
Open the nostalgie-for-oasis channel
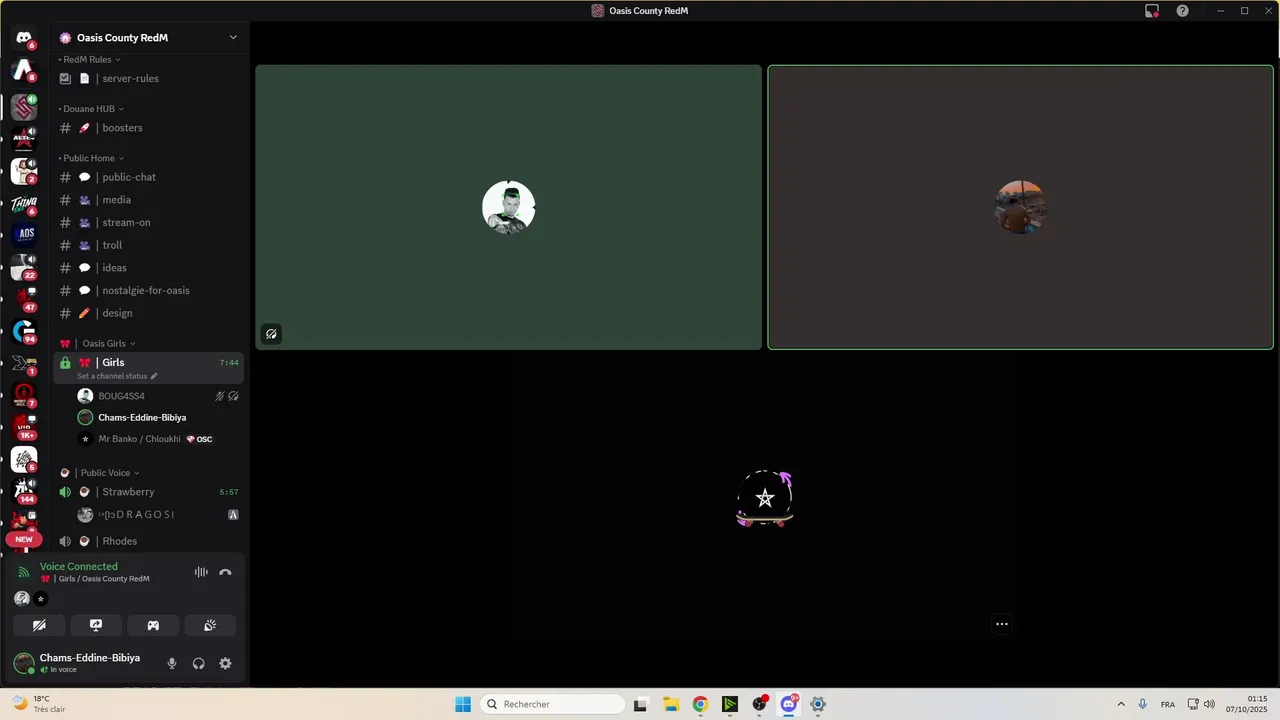(149, 290)
